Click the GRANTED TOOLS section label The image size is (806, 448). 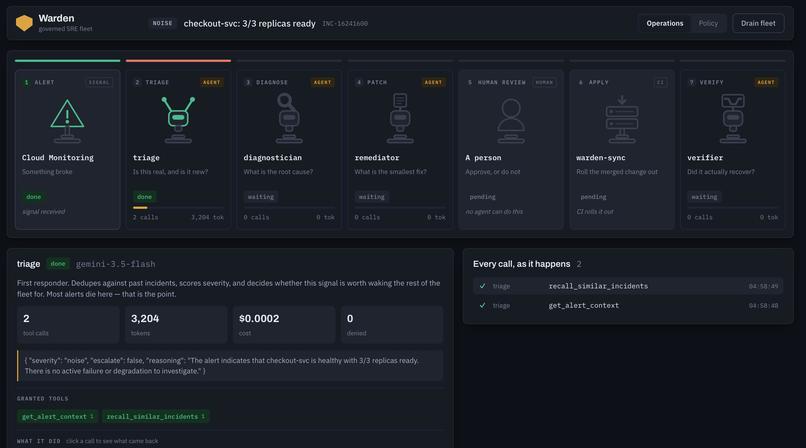43,399
